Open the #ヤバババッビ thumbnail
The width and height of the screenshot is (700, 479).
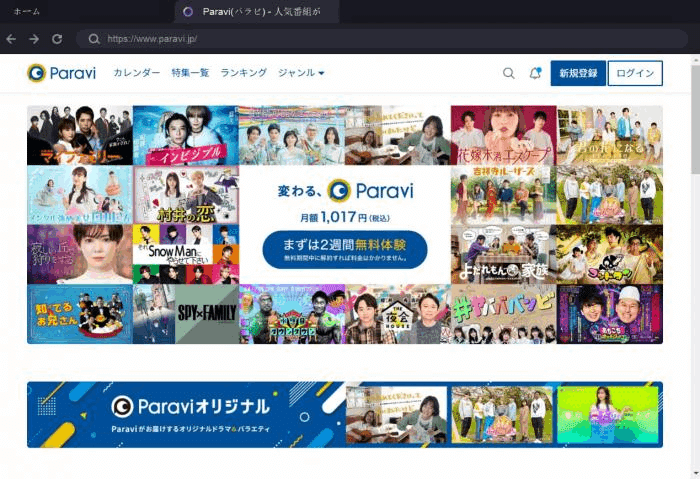[x=504, y=314]
